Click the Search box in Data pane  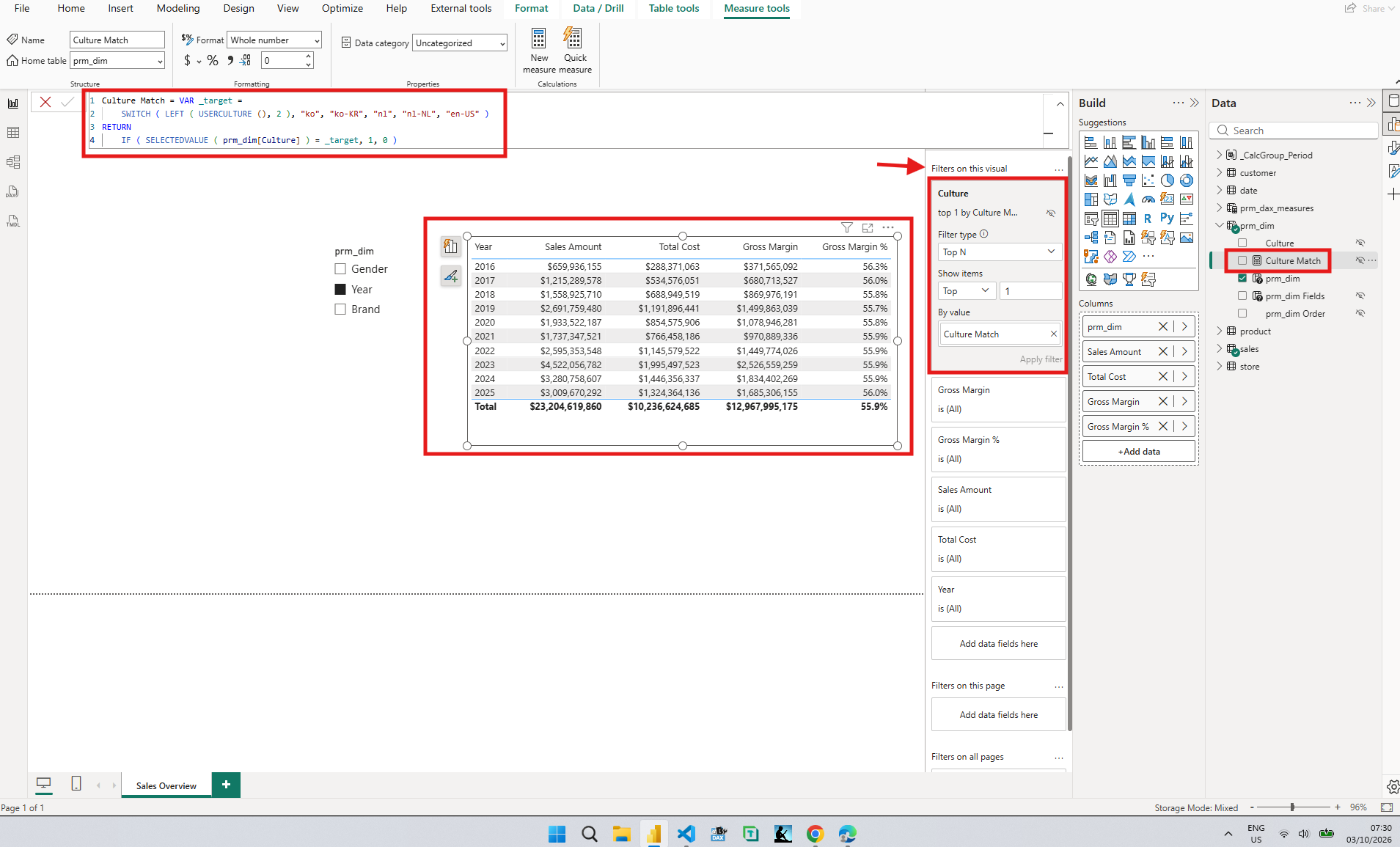coord(1294,130)
